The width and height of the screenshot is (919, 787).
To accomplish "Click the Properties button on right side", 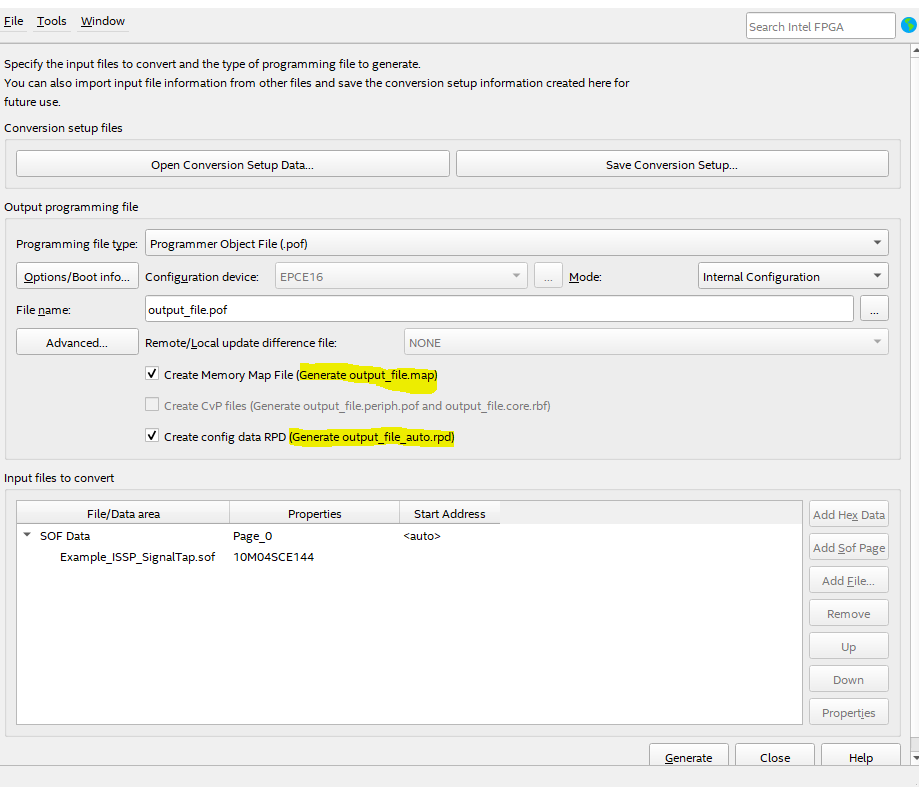I will [849, 712].
